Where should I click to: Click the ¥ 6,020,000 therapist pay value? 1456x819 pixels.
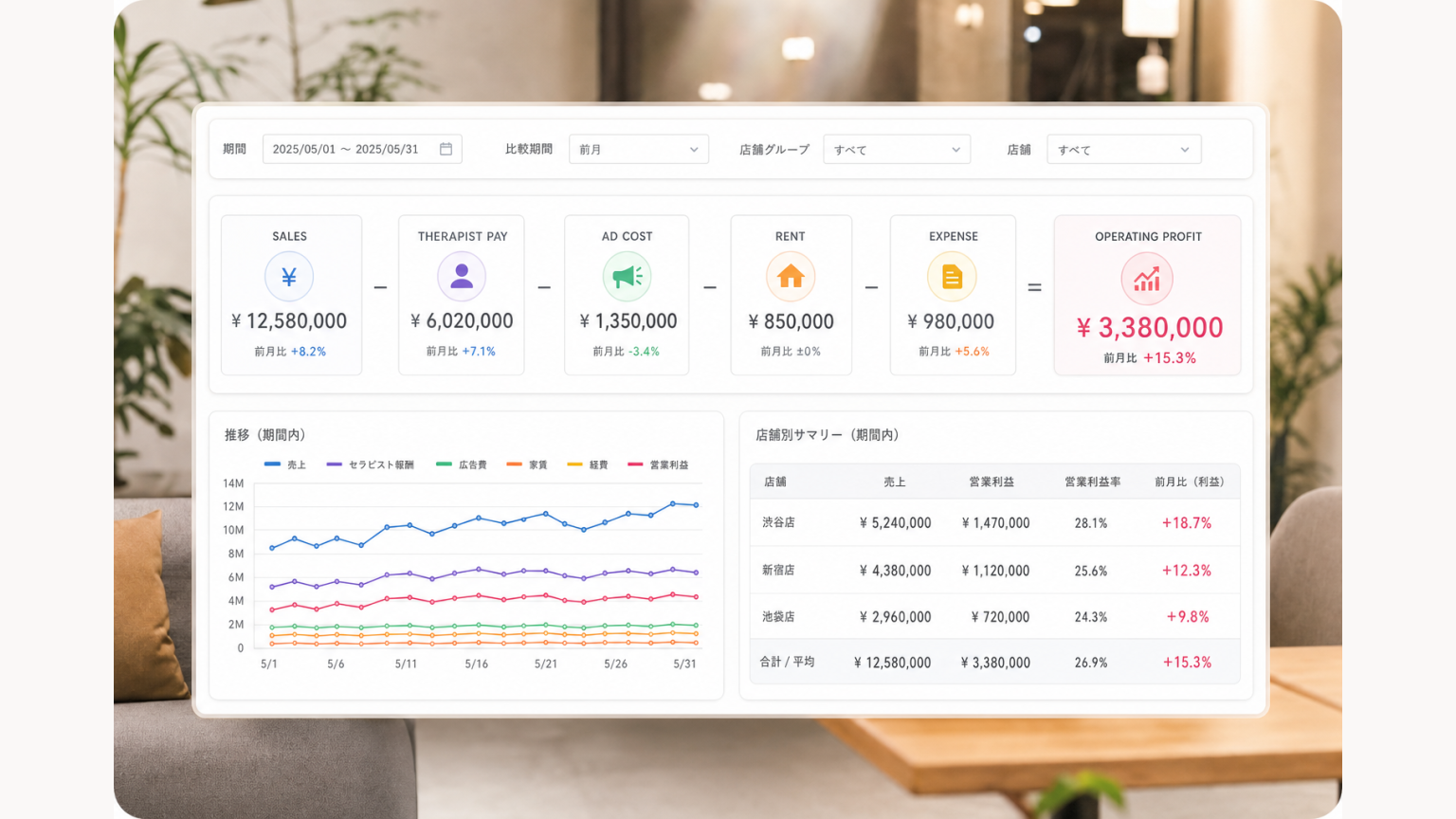[462, 321]
